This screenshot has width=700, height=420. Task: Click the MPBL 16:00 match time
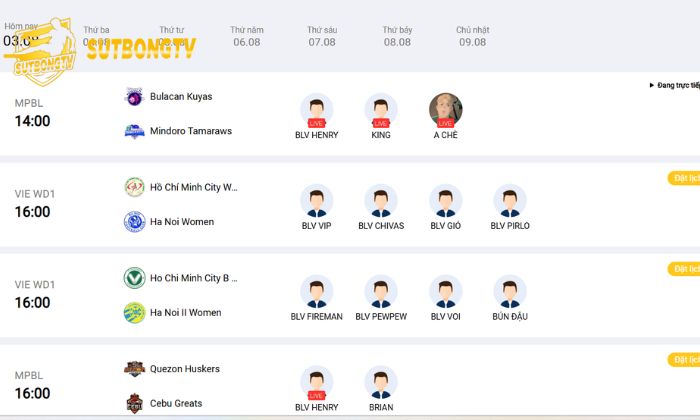pos(32,393)
